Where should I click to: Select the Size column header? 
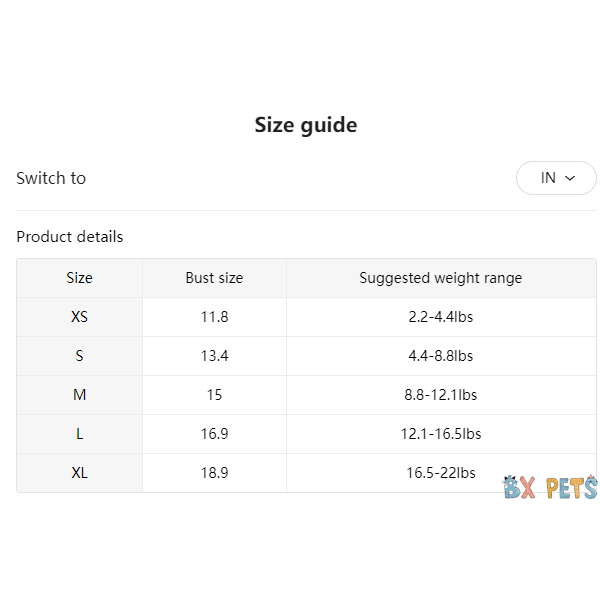coord(79,278)
